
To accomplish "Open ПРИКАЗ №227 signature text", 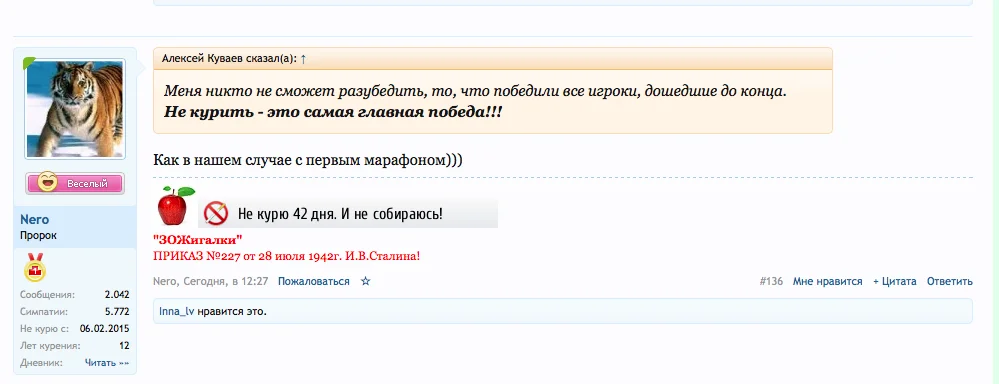I will [287, 256].
